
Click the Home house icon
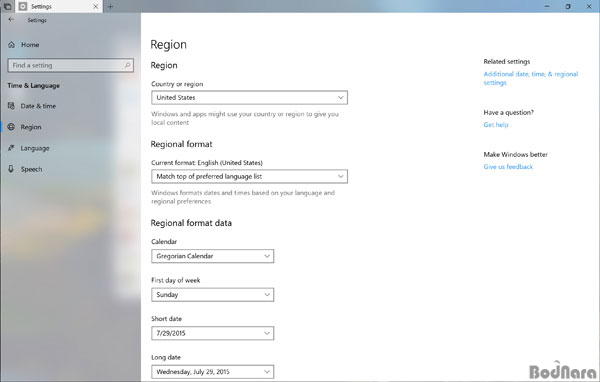pyautogui.click(x=11, y=45)
